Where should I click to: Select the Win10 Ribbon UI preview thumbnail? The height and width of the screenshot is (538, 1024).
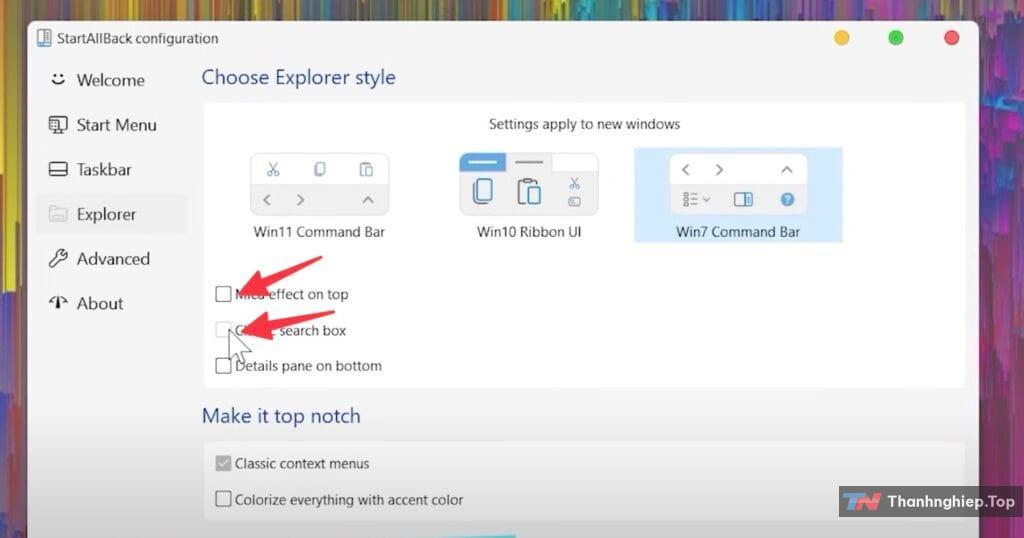(529, 185)
